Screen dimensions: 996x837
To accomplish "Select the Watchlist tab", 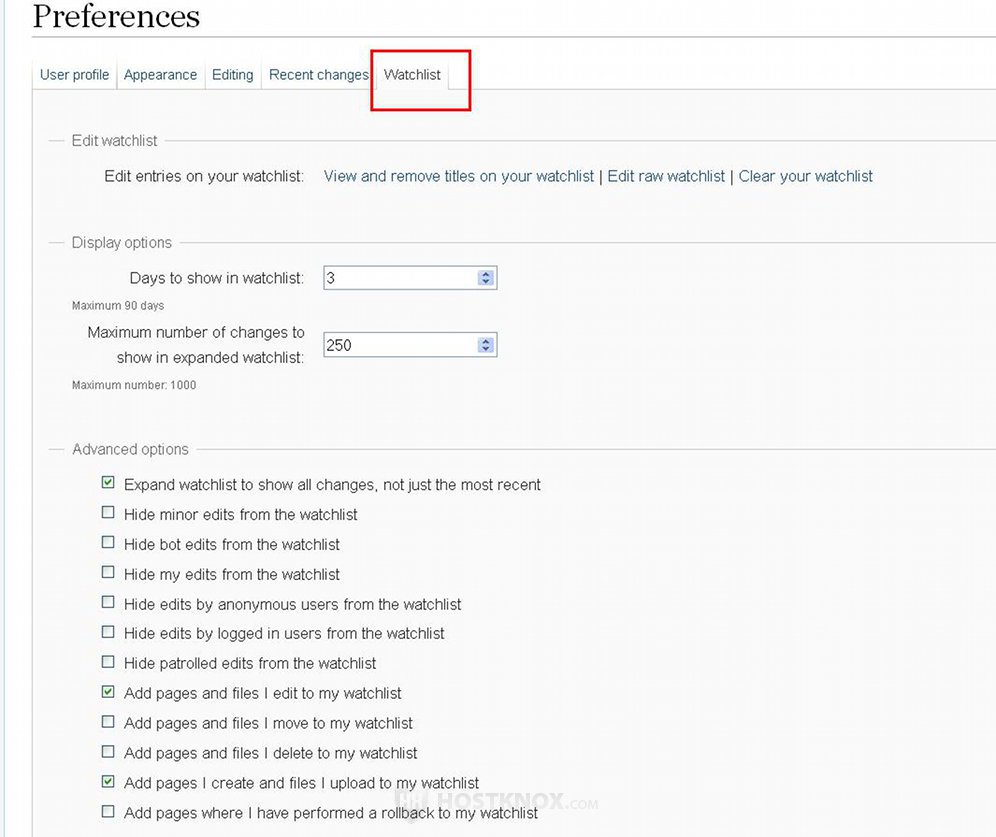I will (412, 75).
